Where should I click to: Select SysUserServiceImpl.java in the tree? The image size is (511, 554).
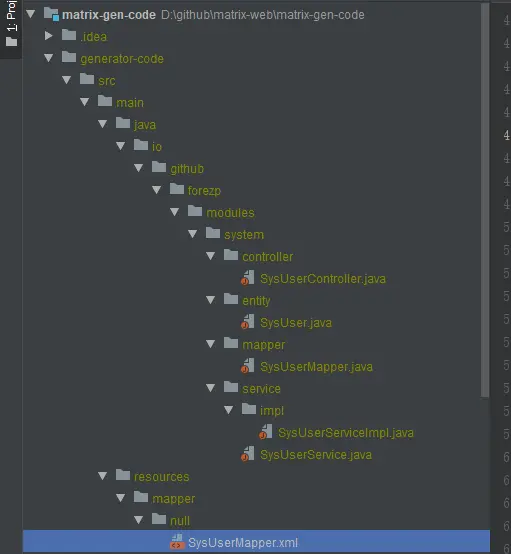coord(346,433)
